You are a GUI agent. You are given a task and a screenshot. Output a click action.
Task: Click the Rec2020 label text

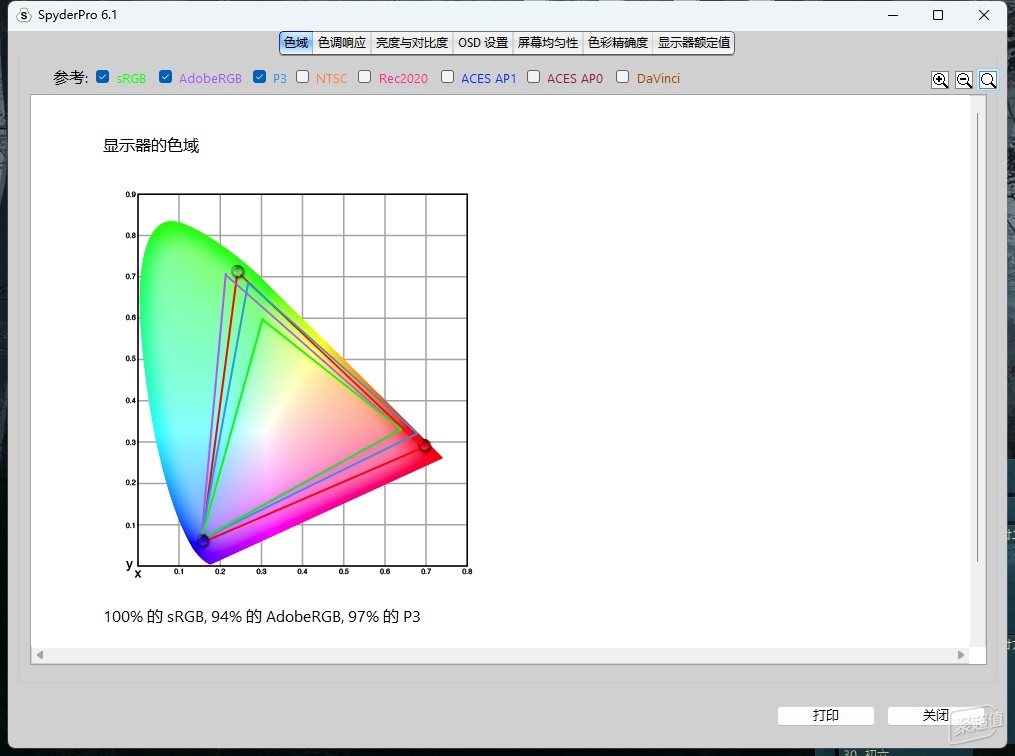(403, 78)
